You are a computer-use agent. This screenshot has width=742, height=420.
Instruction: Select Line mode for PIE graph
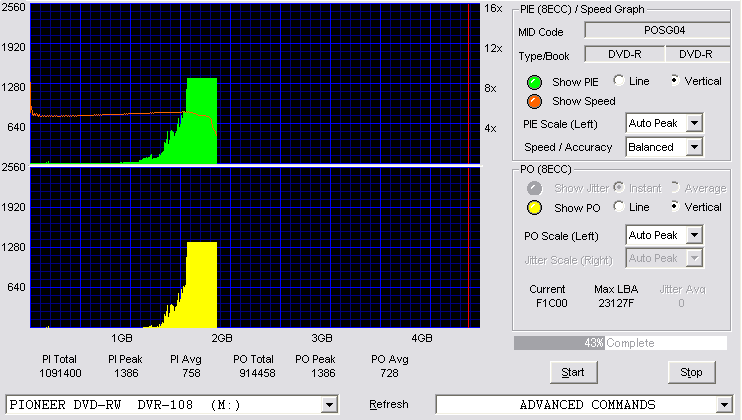pos(619,80)
